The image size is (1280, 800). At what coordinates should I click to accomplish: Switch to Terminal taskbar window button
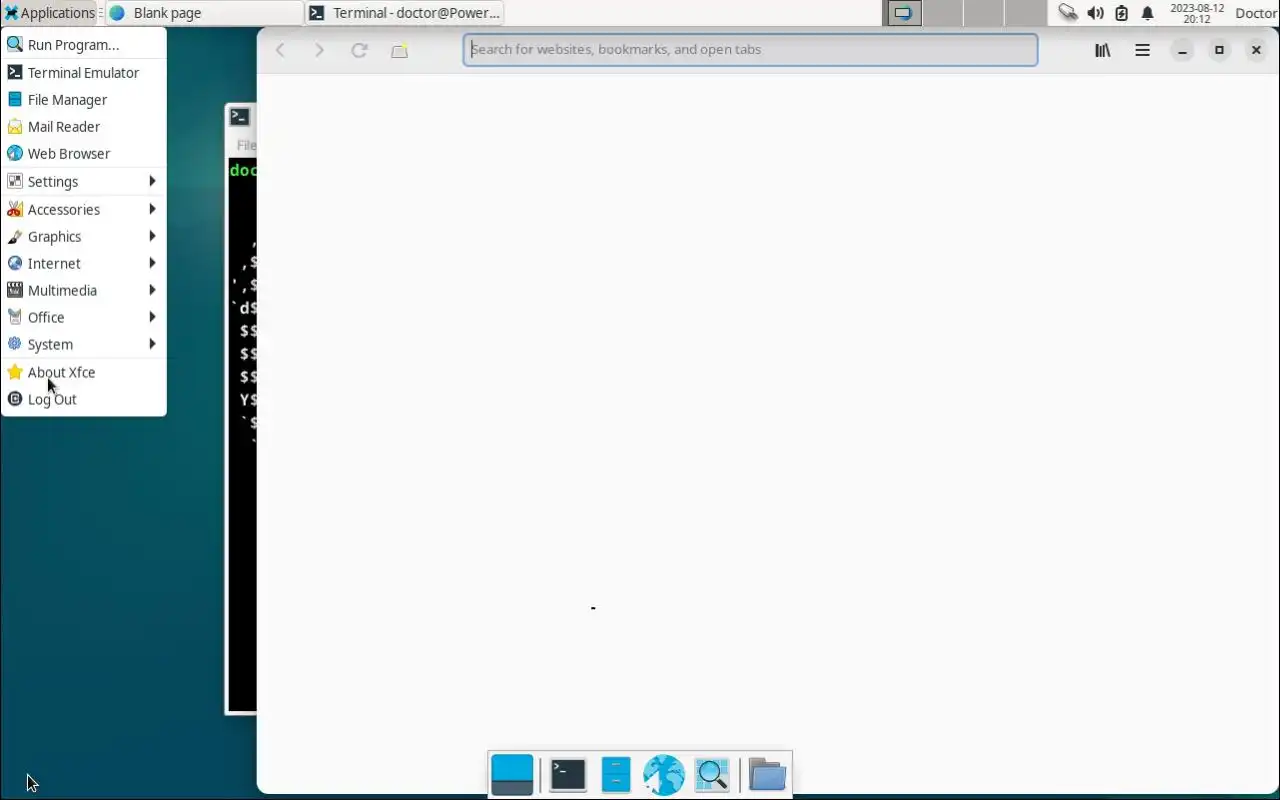click(404, 13)
